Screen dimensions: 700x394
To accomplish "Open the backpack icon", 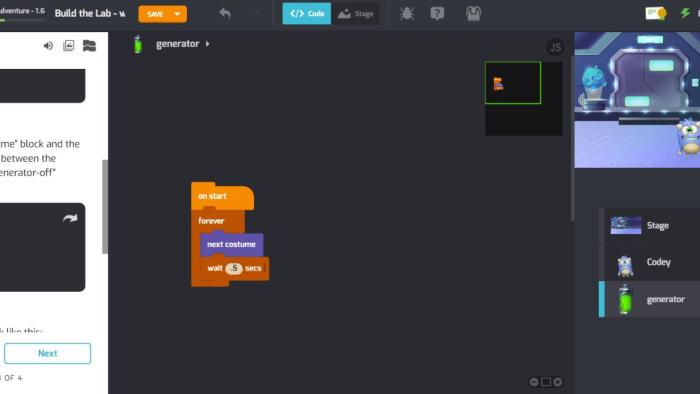I will pos(473,14).
